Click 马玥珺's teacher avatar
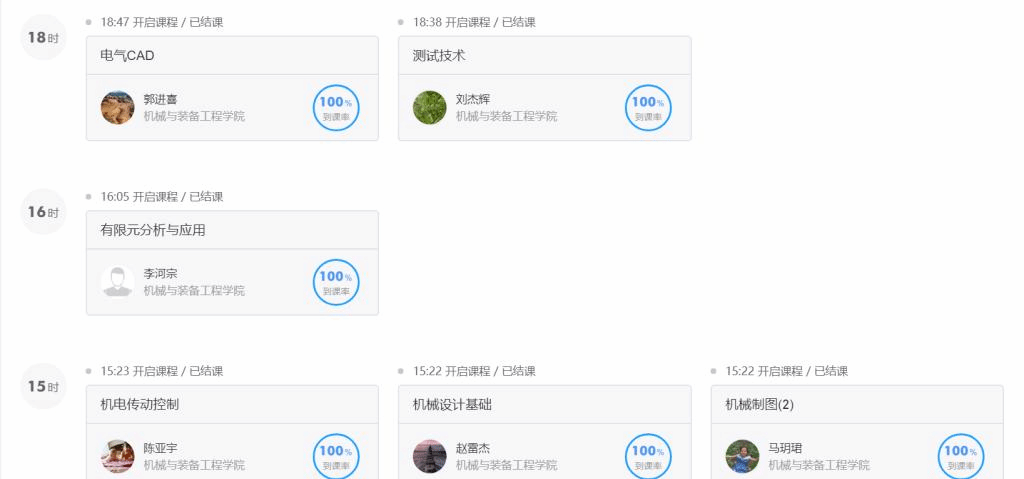 pyautogui.click(x=742, y=456)
